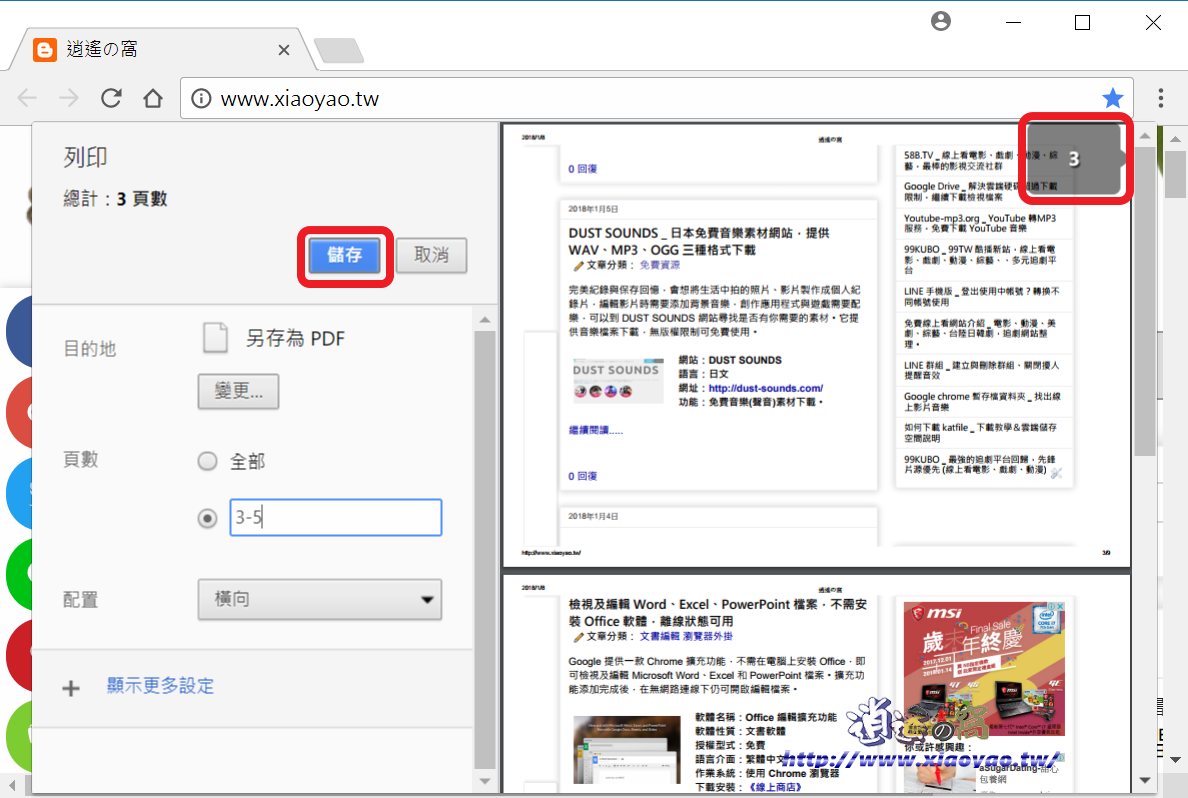Cancel printing with 取消 button

tap(431, 255)
